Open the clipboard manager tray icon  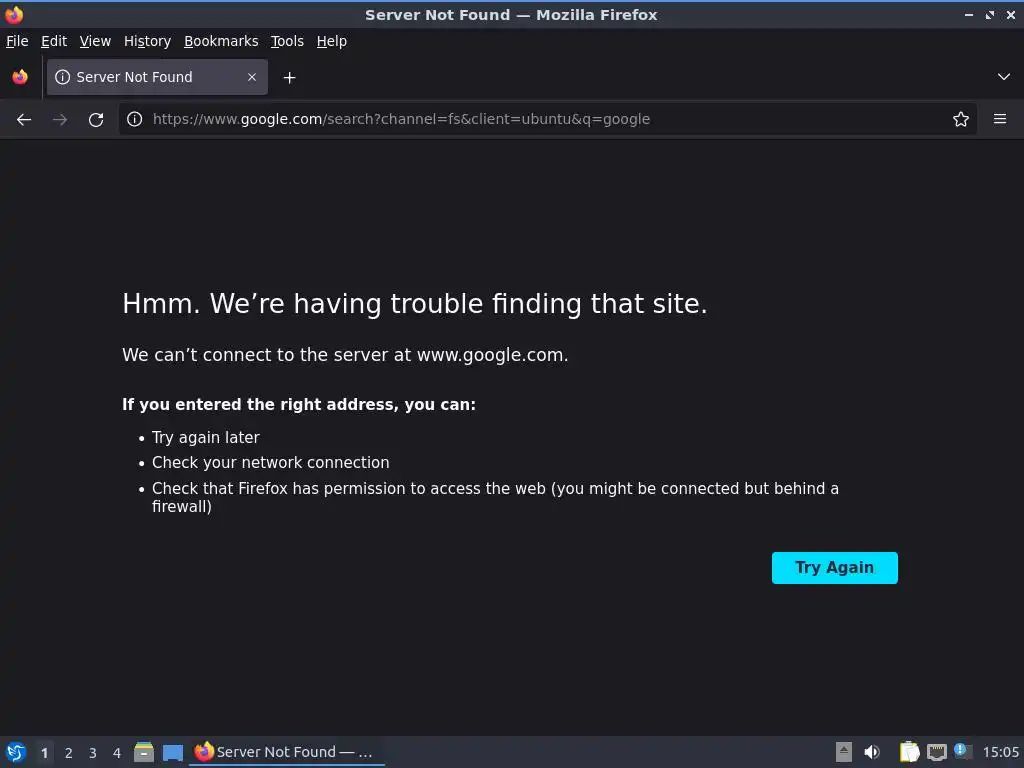(909, 752)
